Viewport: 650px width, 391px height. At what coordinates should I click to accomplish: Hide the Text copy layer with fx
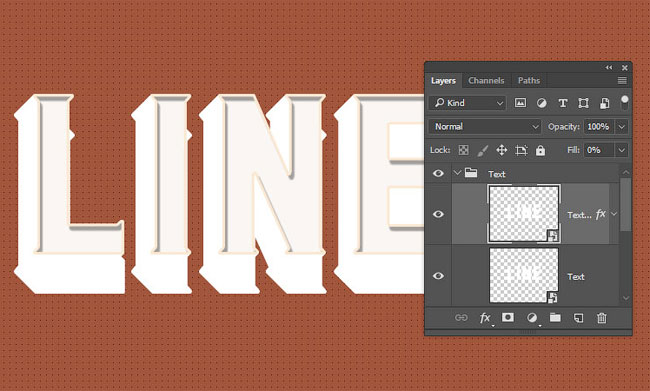[x=438, y=214]
